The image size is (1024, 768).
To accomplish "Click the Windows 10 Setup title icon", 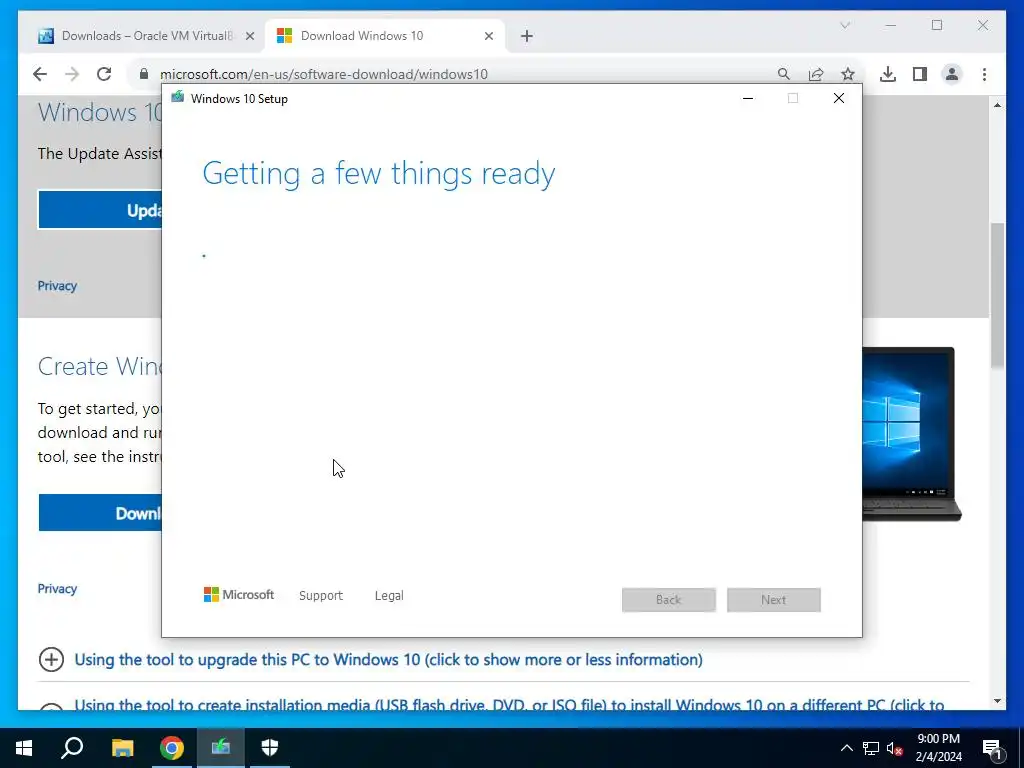I will (x=178, y=98).
